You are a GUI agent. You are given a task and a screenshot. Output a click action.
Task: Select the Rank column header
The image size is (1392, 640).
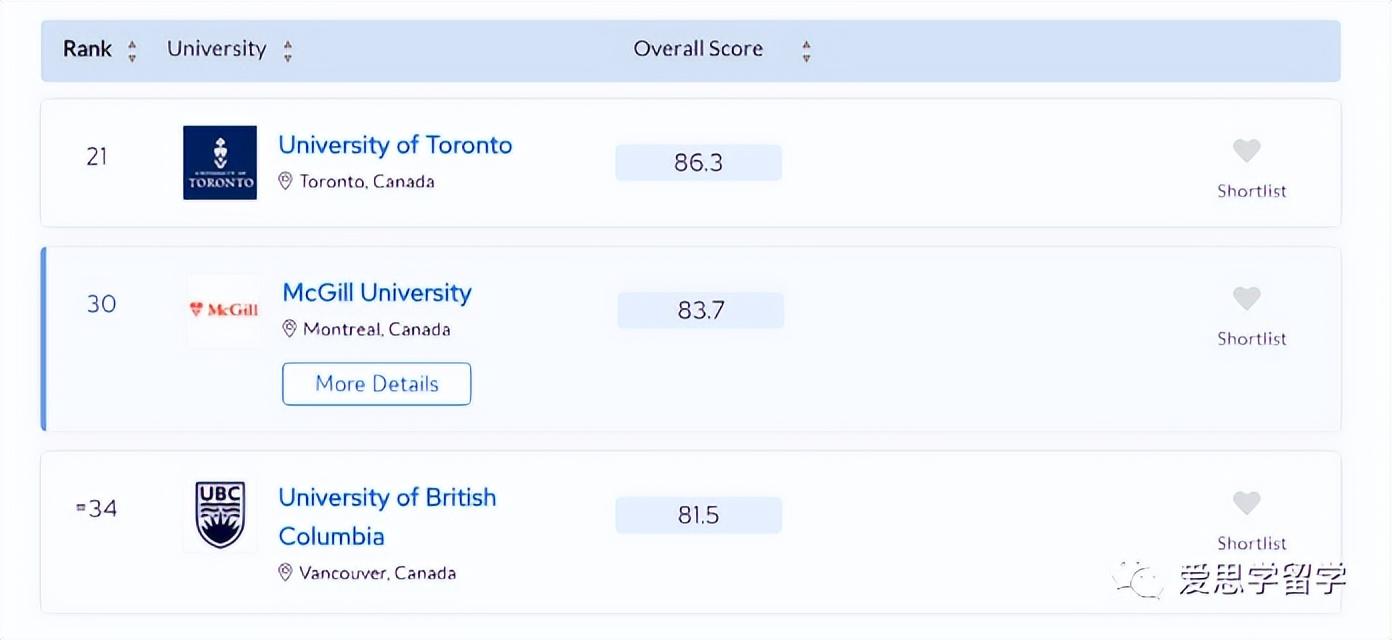click(x=87, y=49)
